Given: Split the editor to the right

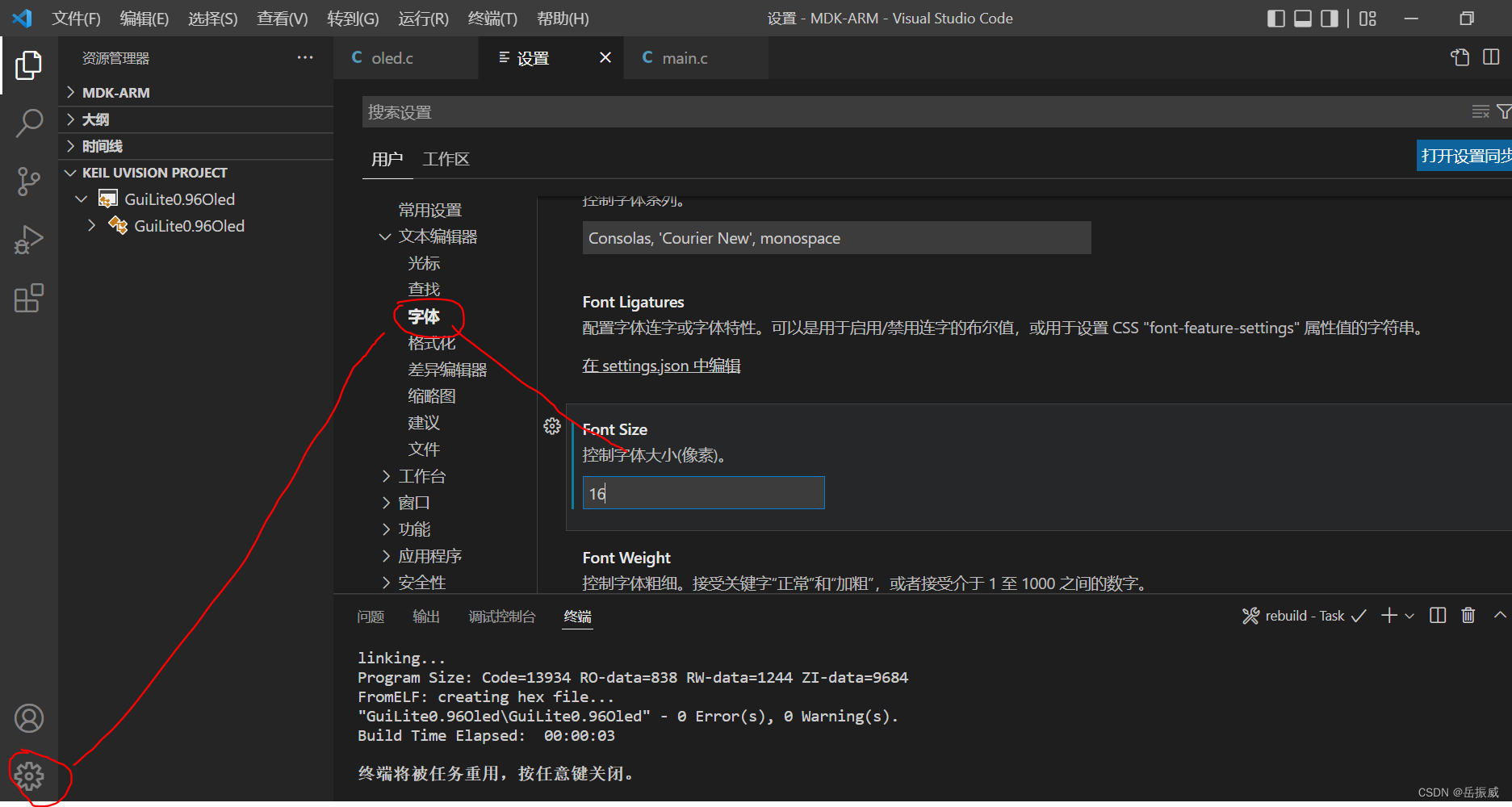Looking at the screenshot, I should coord(1492,57).
